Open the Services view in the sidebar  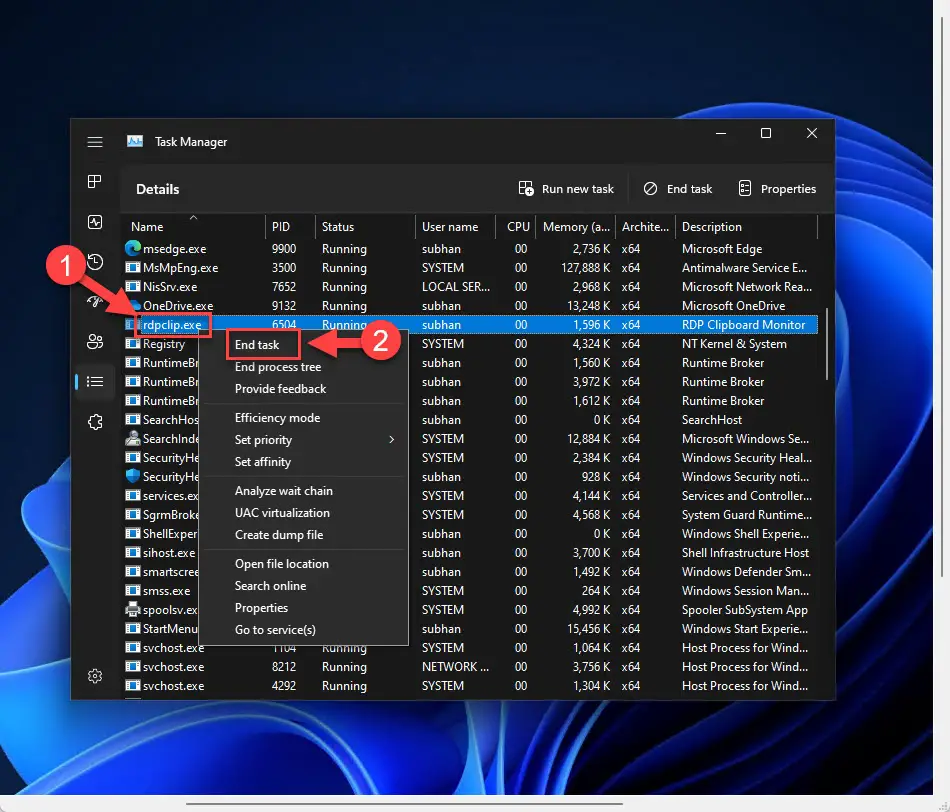[95, 422]
